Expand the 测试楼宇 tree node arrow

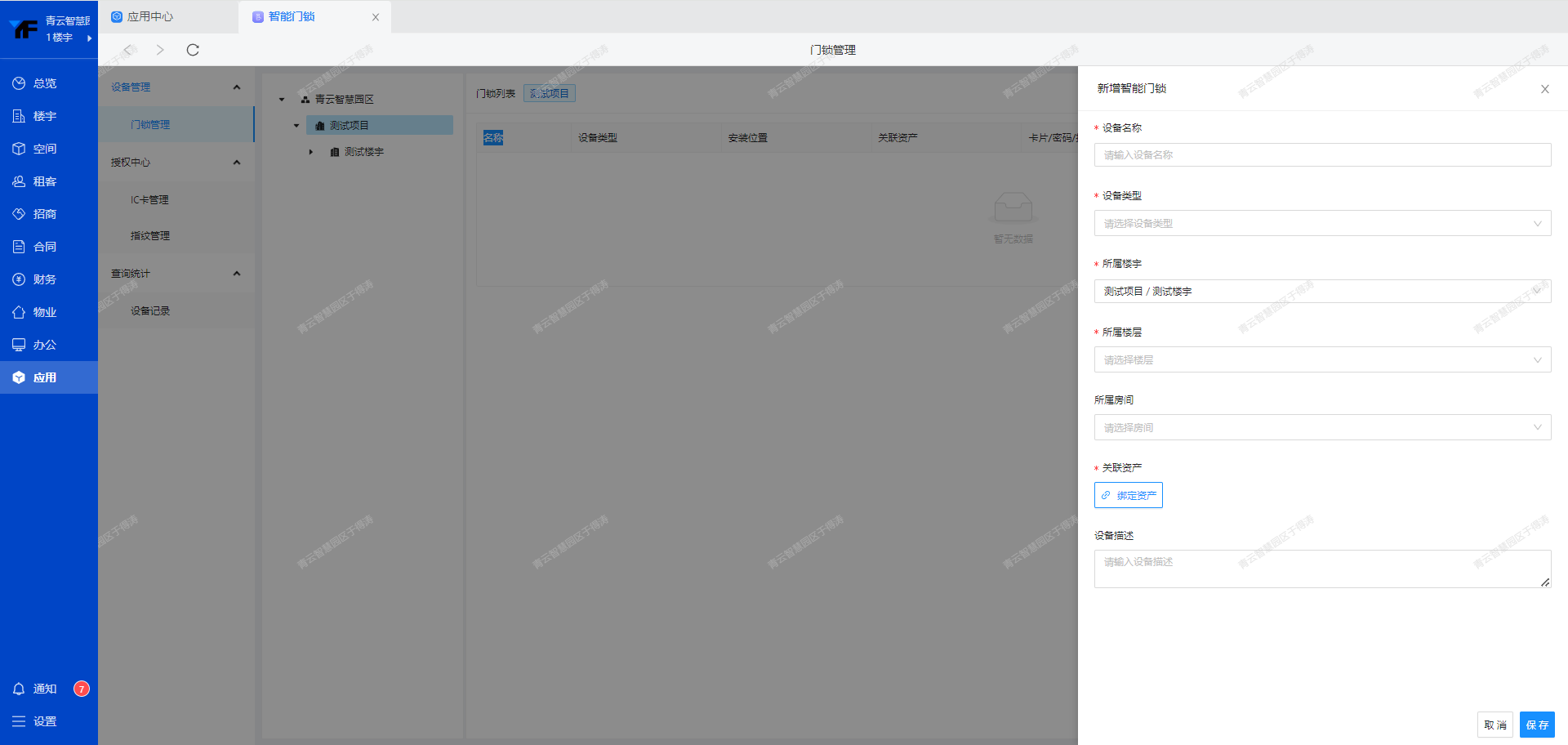311,152
